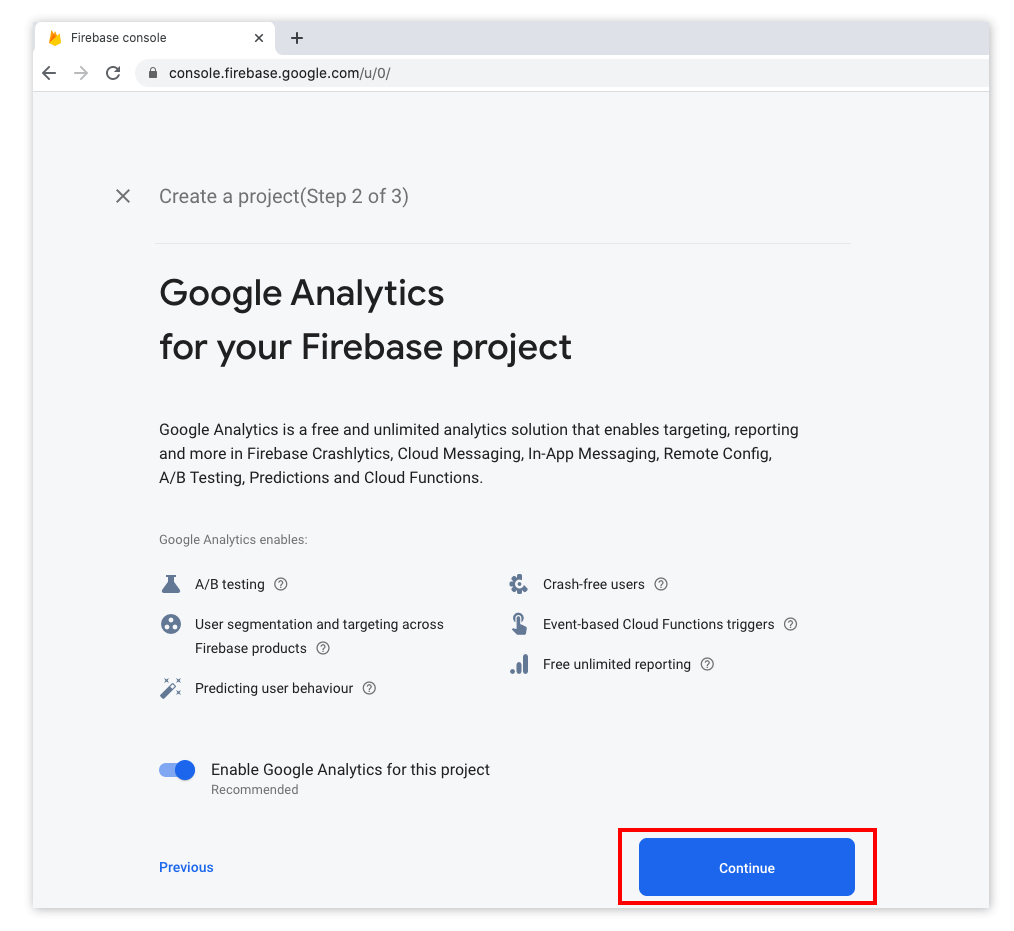Click the 'Free unlimited reporting' text
Screen dimensions: 1014x931
(x=617, y=665)
